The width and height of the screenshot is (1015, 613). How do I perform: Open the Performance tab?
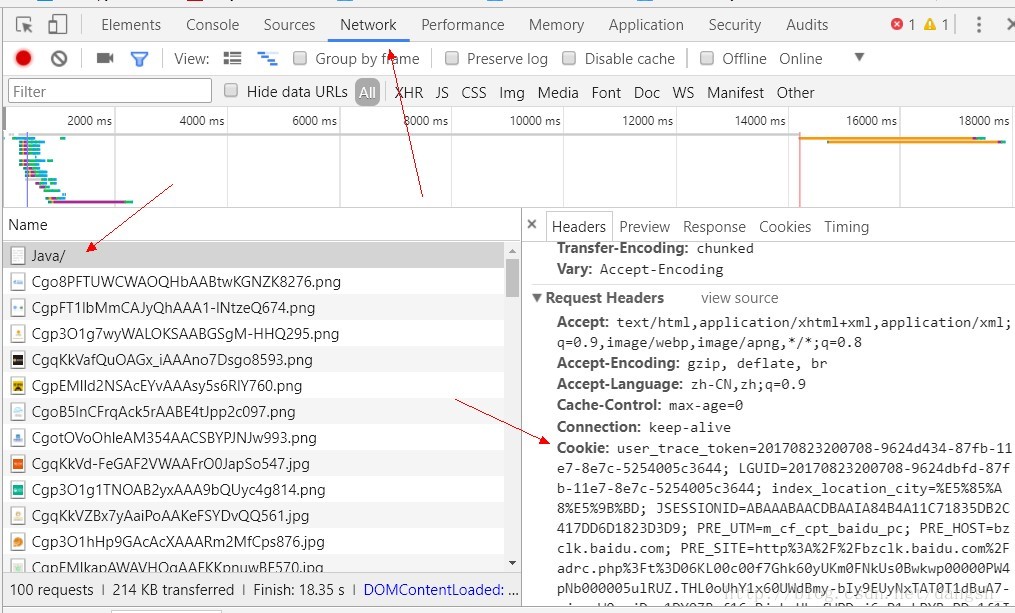463,25
